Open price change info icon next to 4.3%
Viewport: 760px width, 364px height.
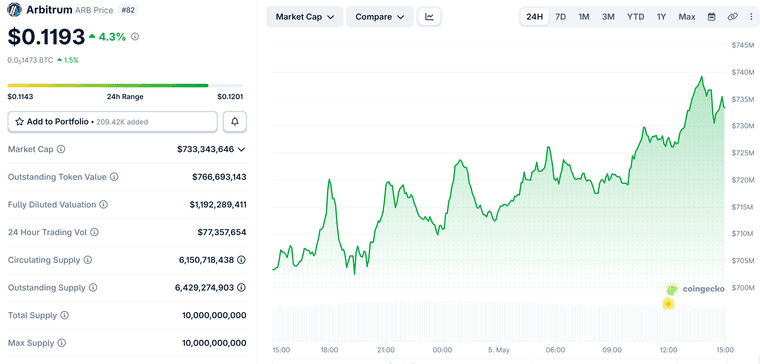click(x=135, y=36)
